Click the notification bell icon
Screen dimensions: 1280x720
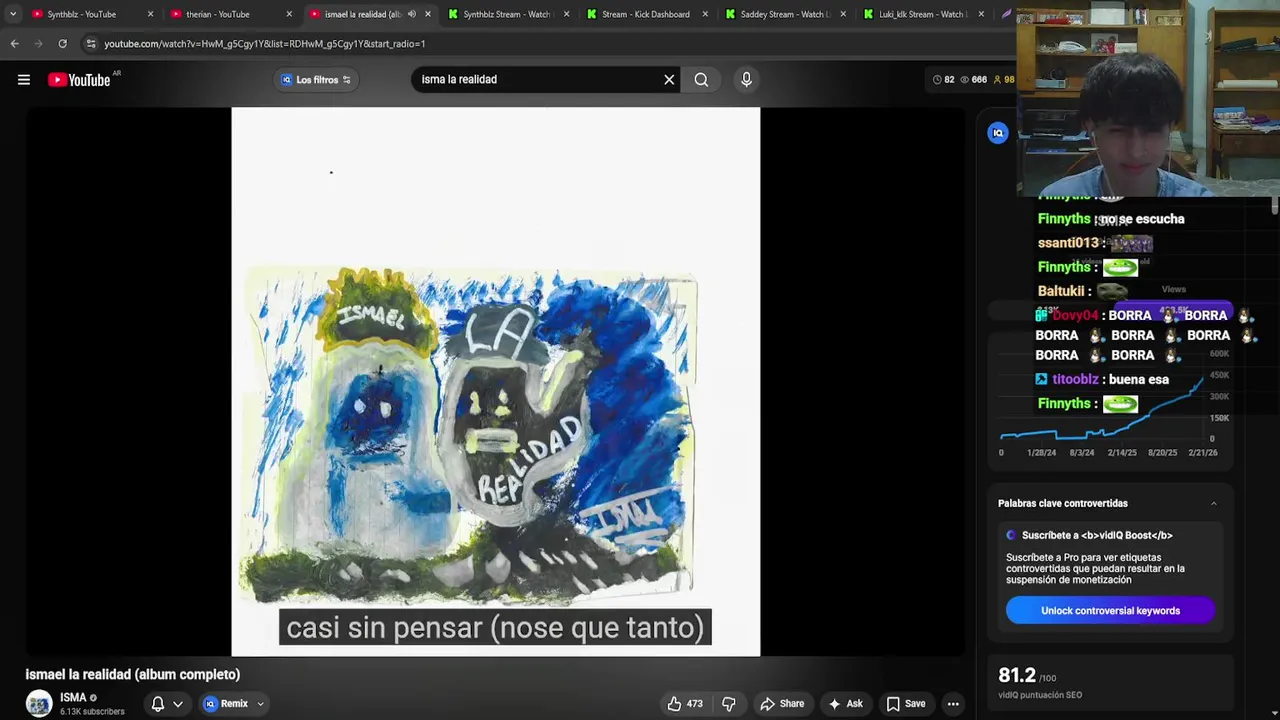[x=157, y=704]
